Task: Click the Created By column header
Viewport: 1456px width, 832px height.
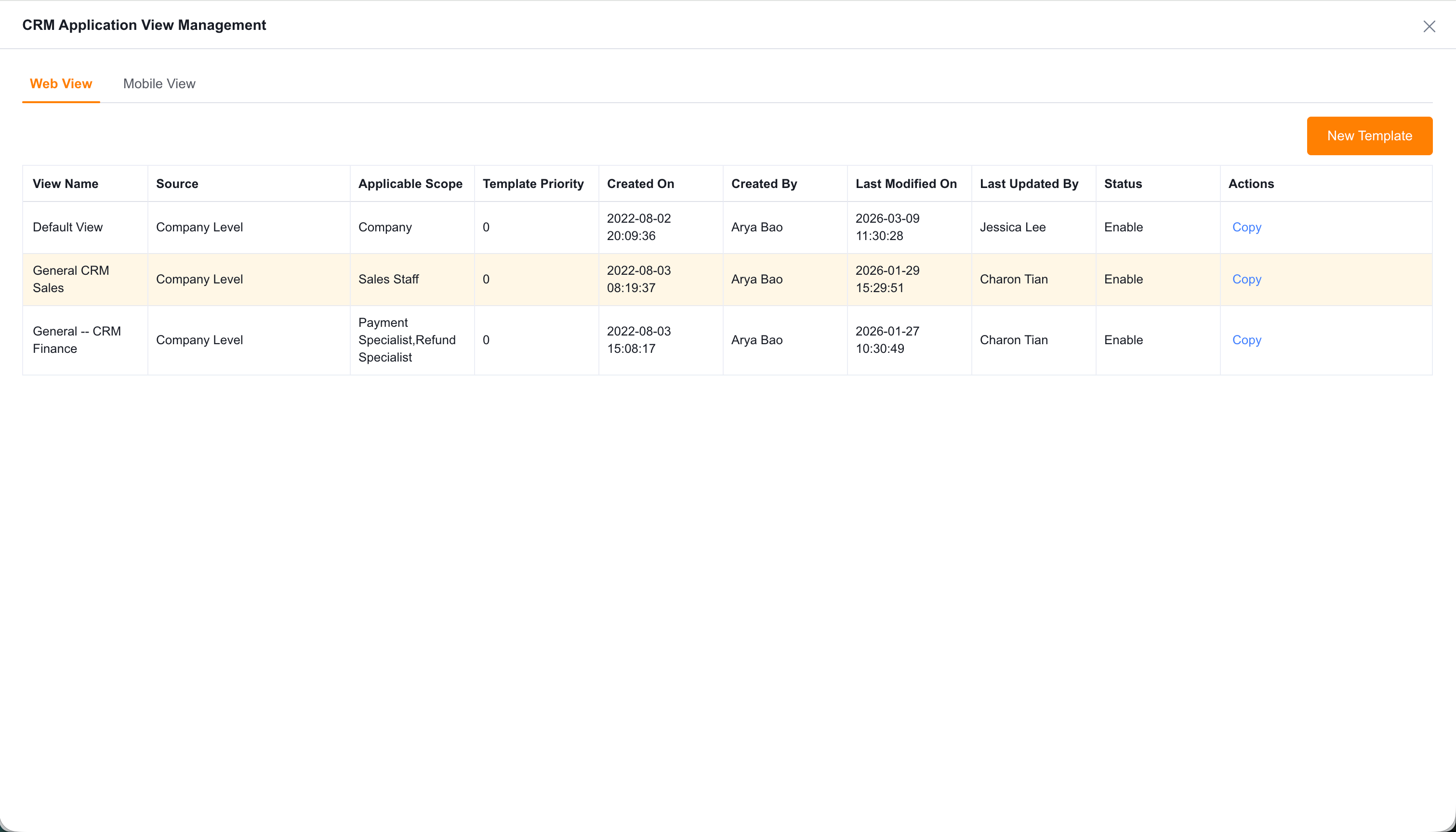Action: [785, 184]
